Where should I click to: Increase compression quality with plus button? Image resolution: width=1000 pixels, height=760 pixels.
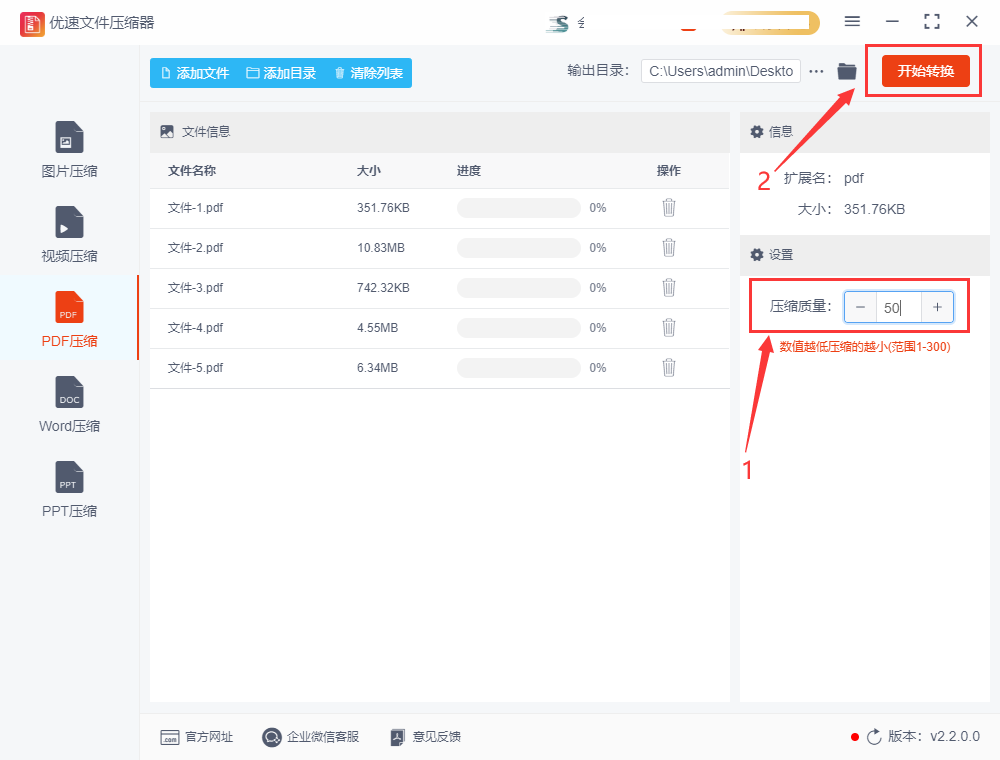938,307
